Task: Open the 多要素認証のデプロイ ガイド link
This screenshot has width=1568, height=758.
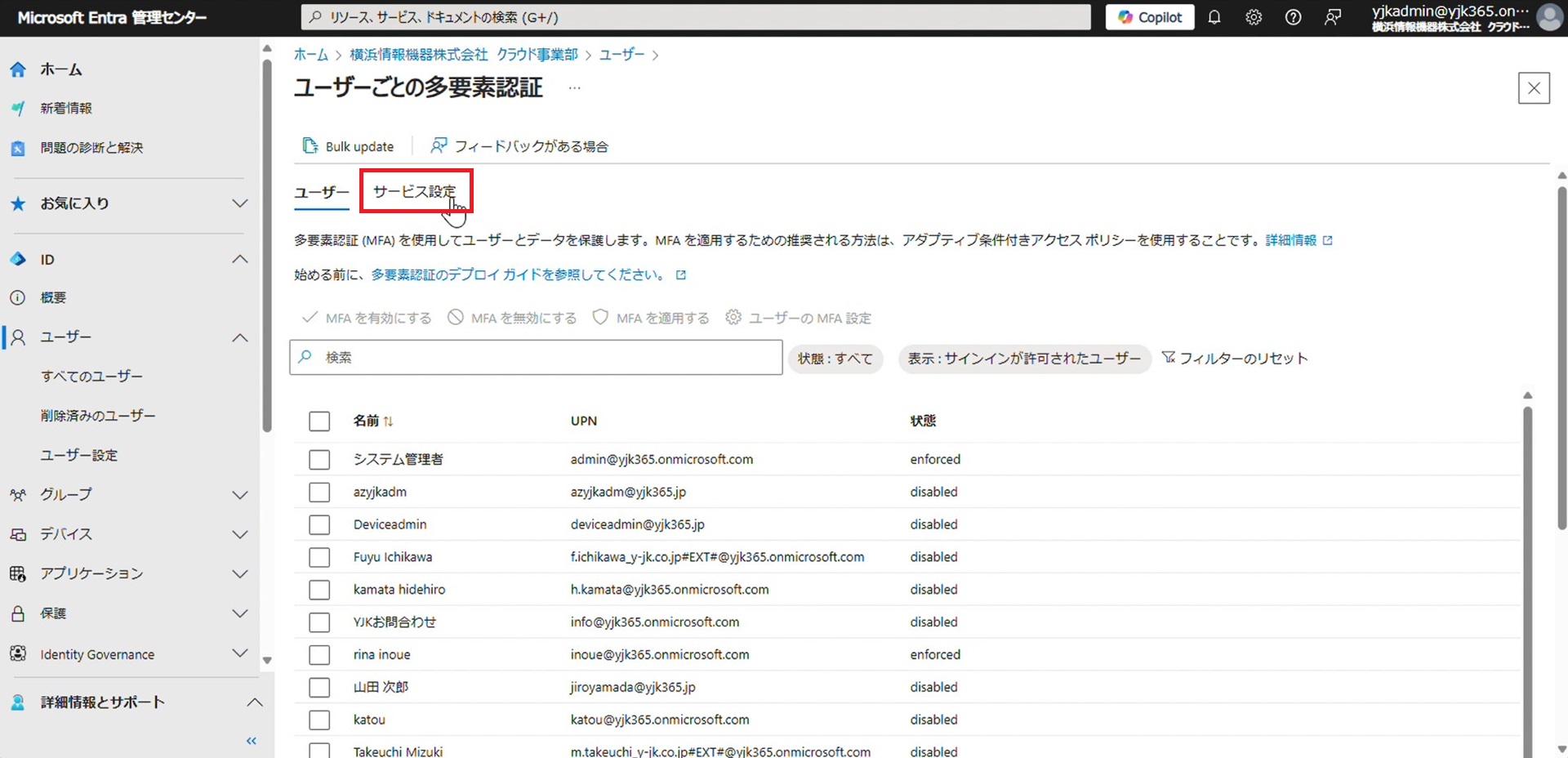Action: [x=518, y=275]
